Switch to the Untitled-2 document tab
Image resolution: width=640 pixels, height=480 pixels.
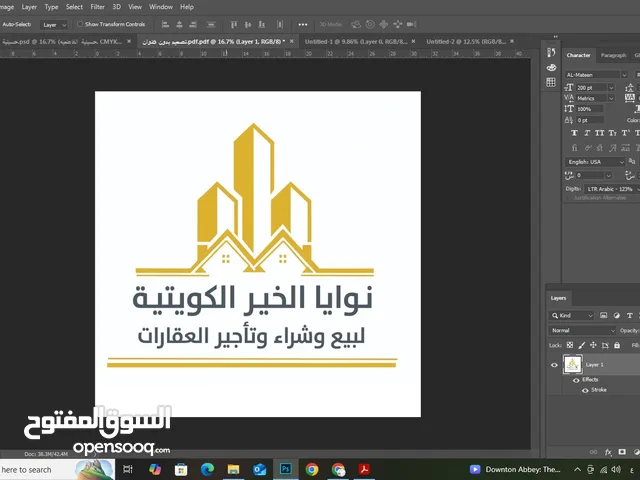tap(466, 42)
